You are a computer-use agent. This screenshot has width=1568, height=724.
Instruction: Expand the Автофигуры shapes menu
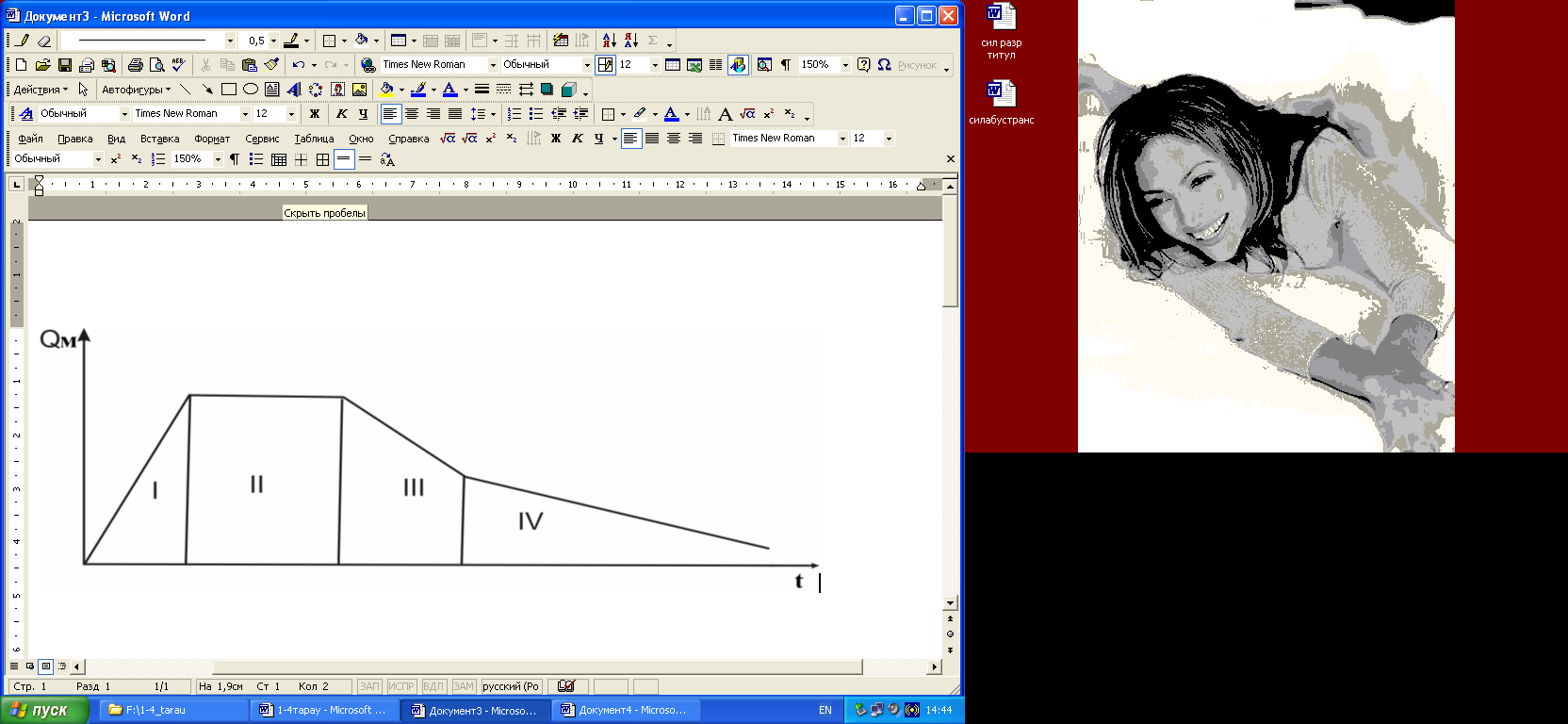point(136,90)
